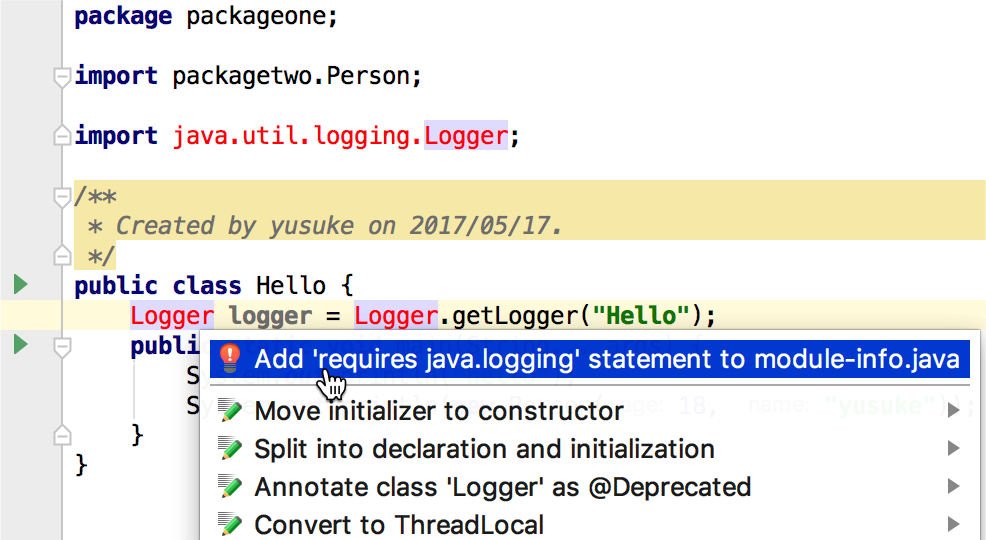
Task: Click the "Hello" string literal
Action: 640,315
